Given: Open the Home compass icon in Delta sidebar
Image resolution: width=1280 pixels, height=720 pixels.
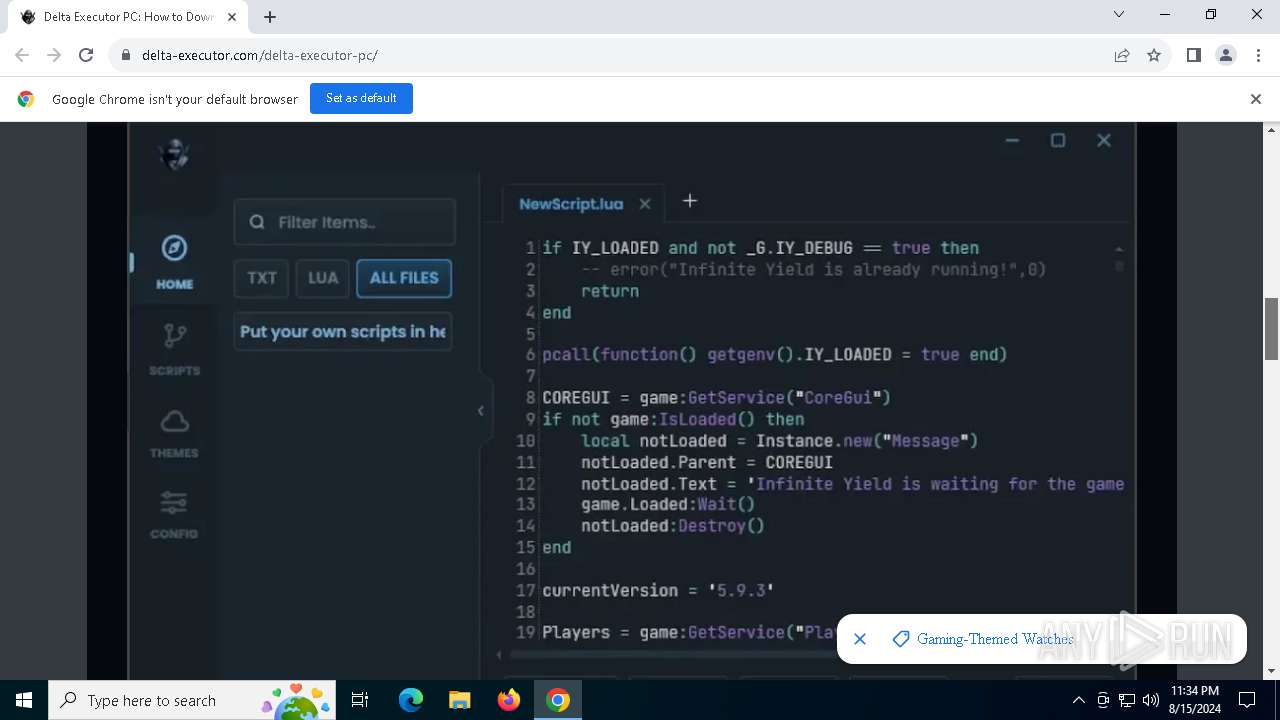Looking at the screenshot, I should coord(174,249).
